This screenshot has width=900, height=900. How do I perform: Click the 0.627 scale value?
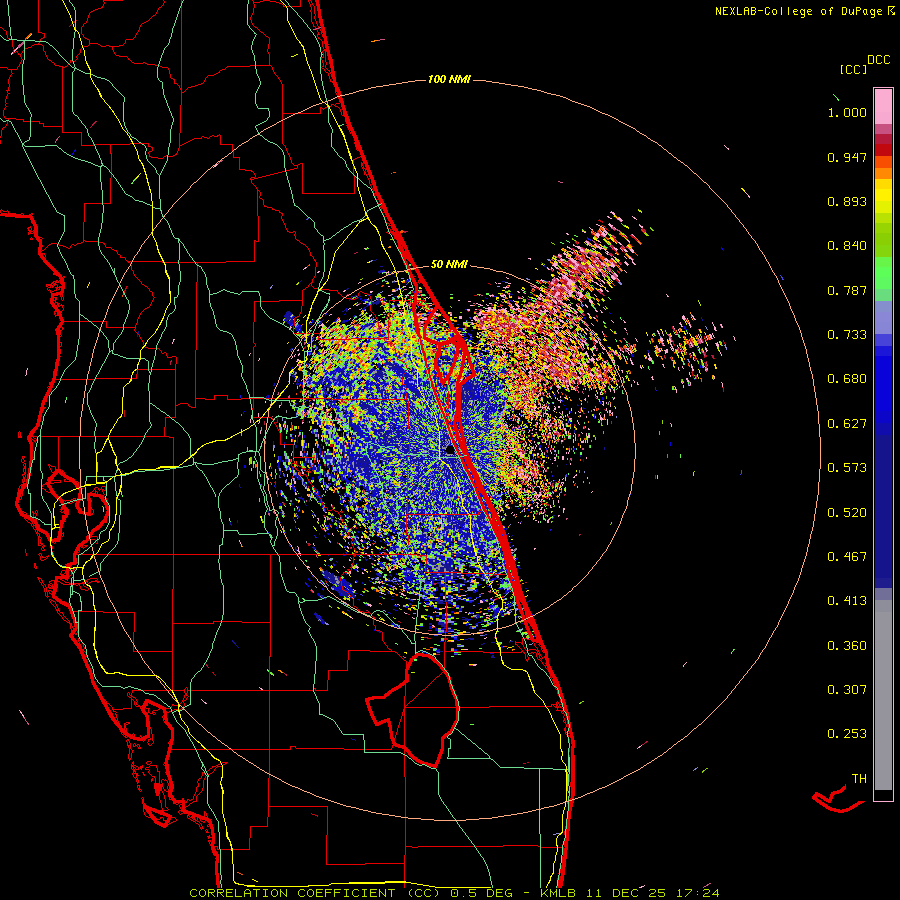point(847,424)
